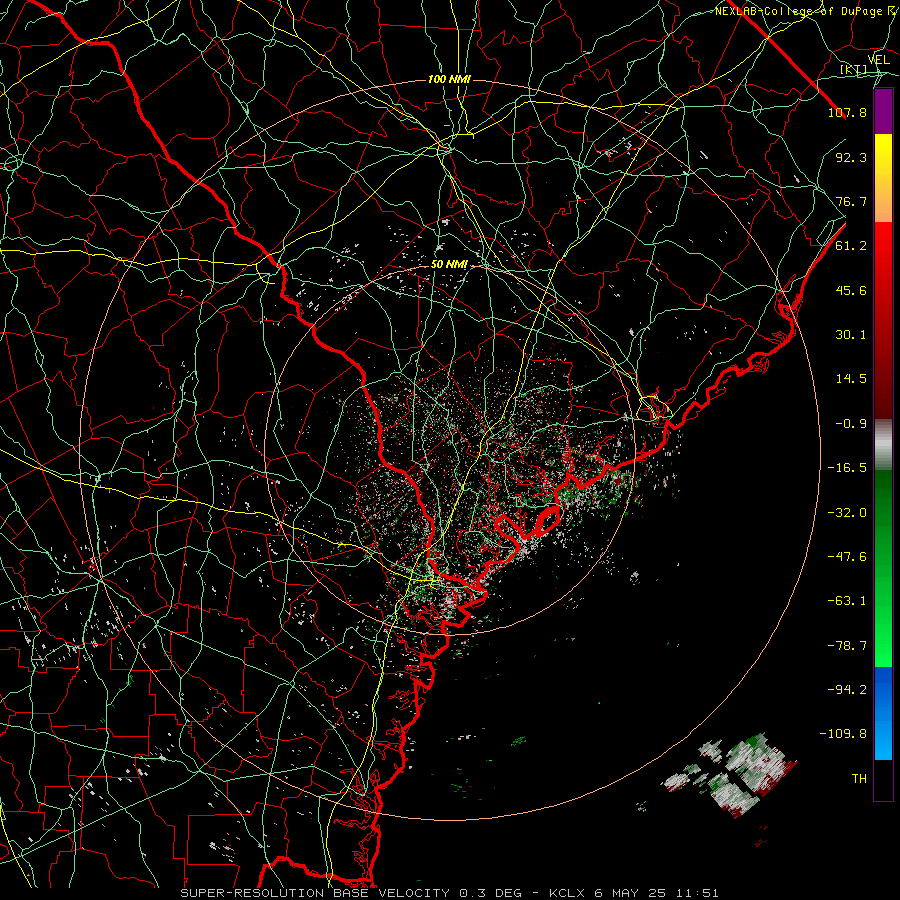
Task: Click the 50 NMI range ring label
Action: pos(449,264)
